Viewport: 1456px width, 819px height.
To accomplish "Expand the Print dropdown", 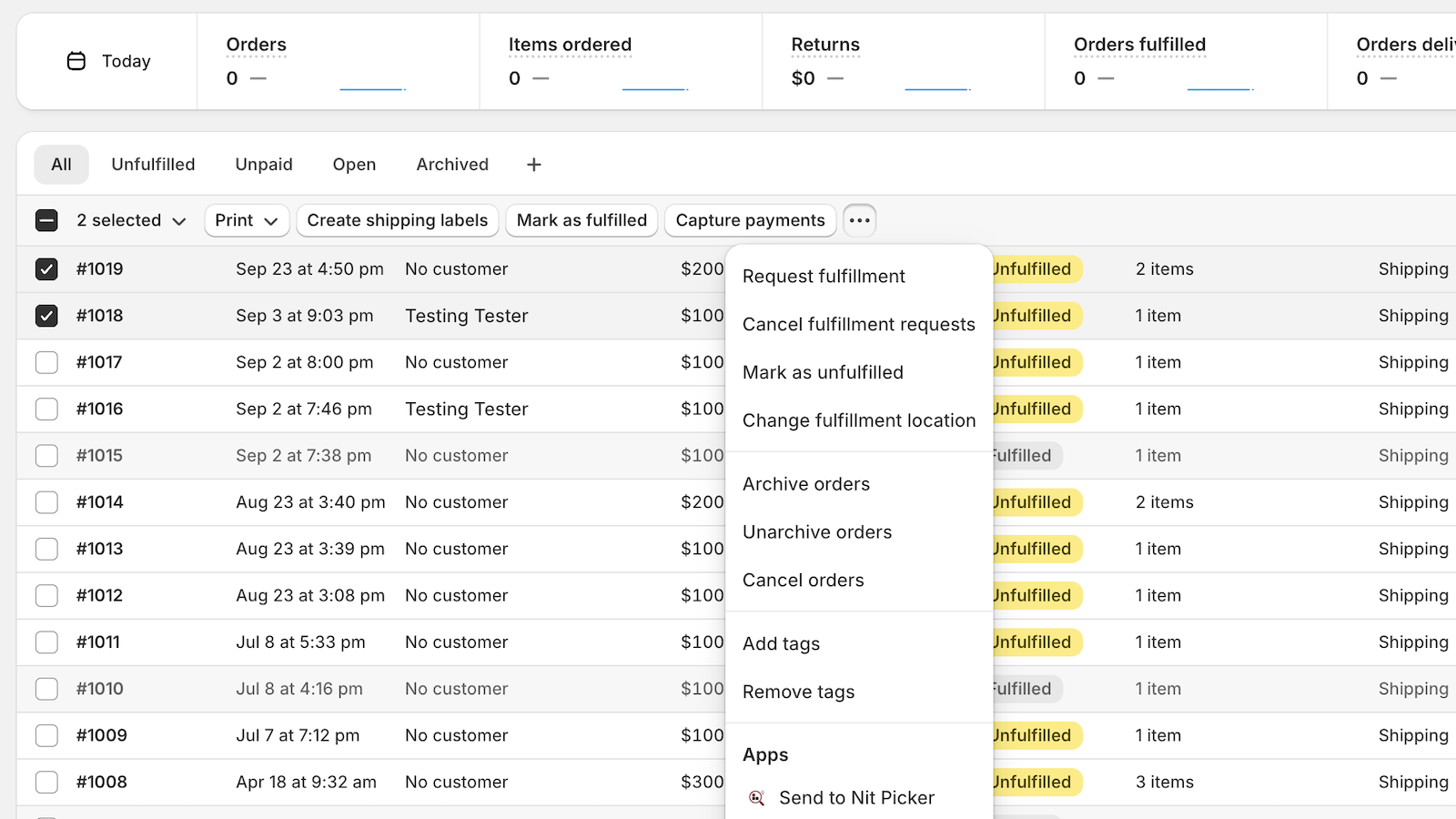I will (247, 220).
